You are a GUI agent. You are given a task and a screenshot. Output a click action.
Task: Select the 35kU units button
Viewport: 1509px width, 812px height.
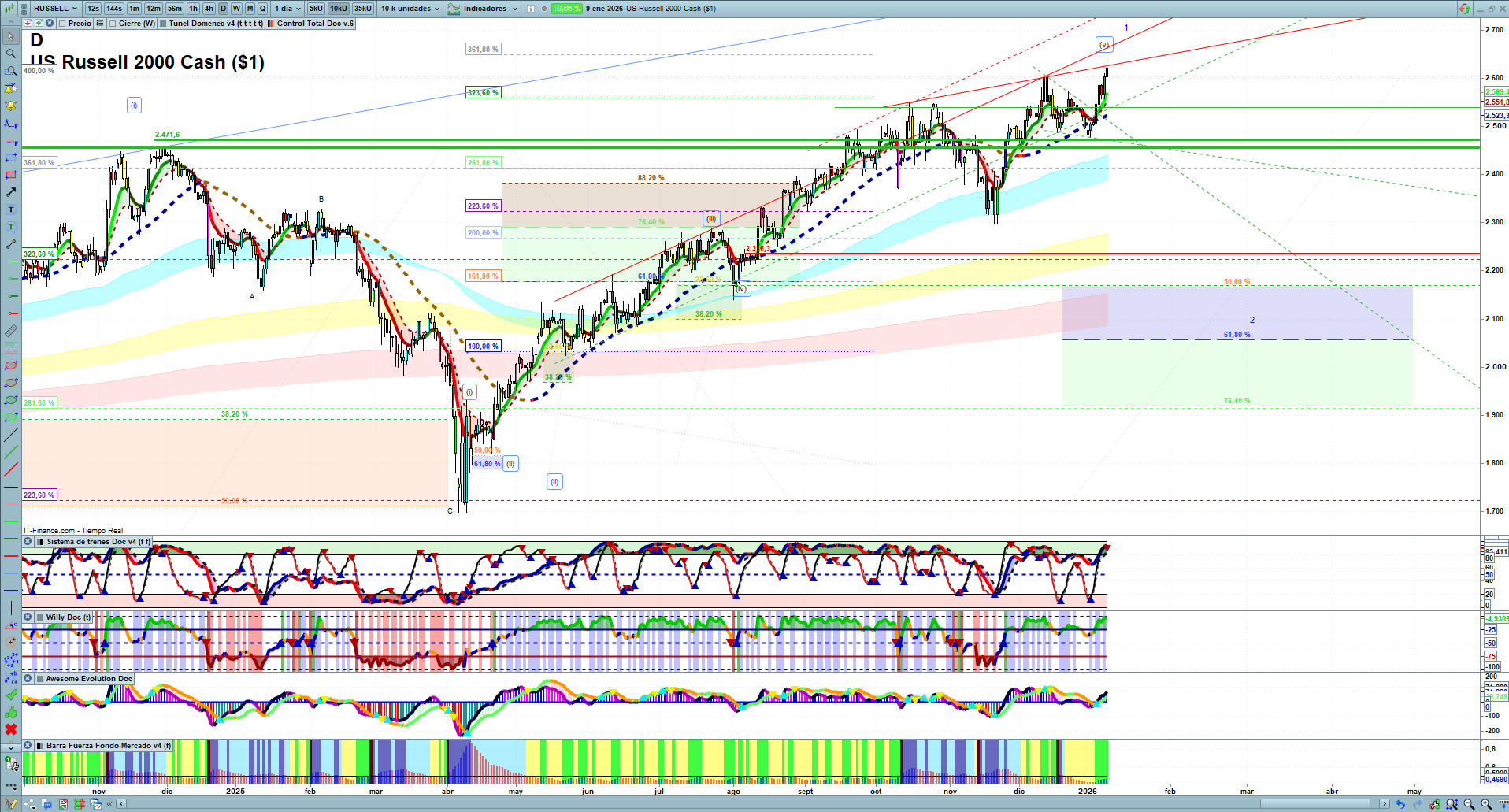[x=362, y=9]
